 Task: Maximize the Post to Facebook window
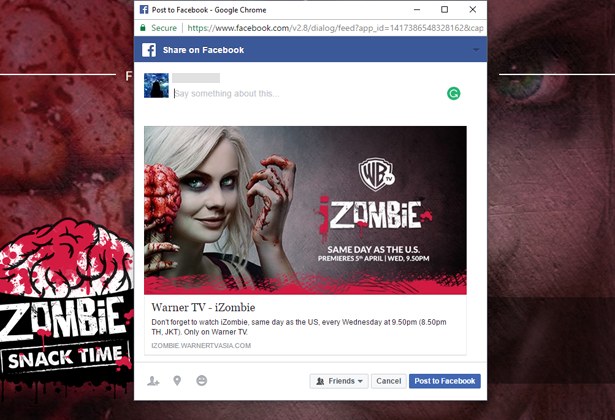444,9
